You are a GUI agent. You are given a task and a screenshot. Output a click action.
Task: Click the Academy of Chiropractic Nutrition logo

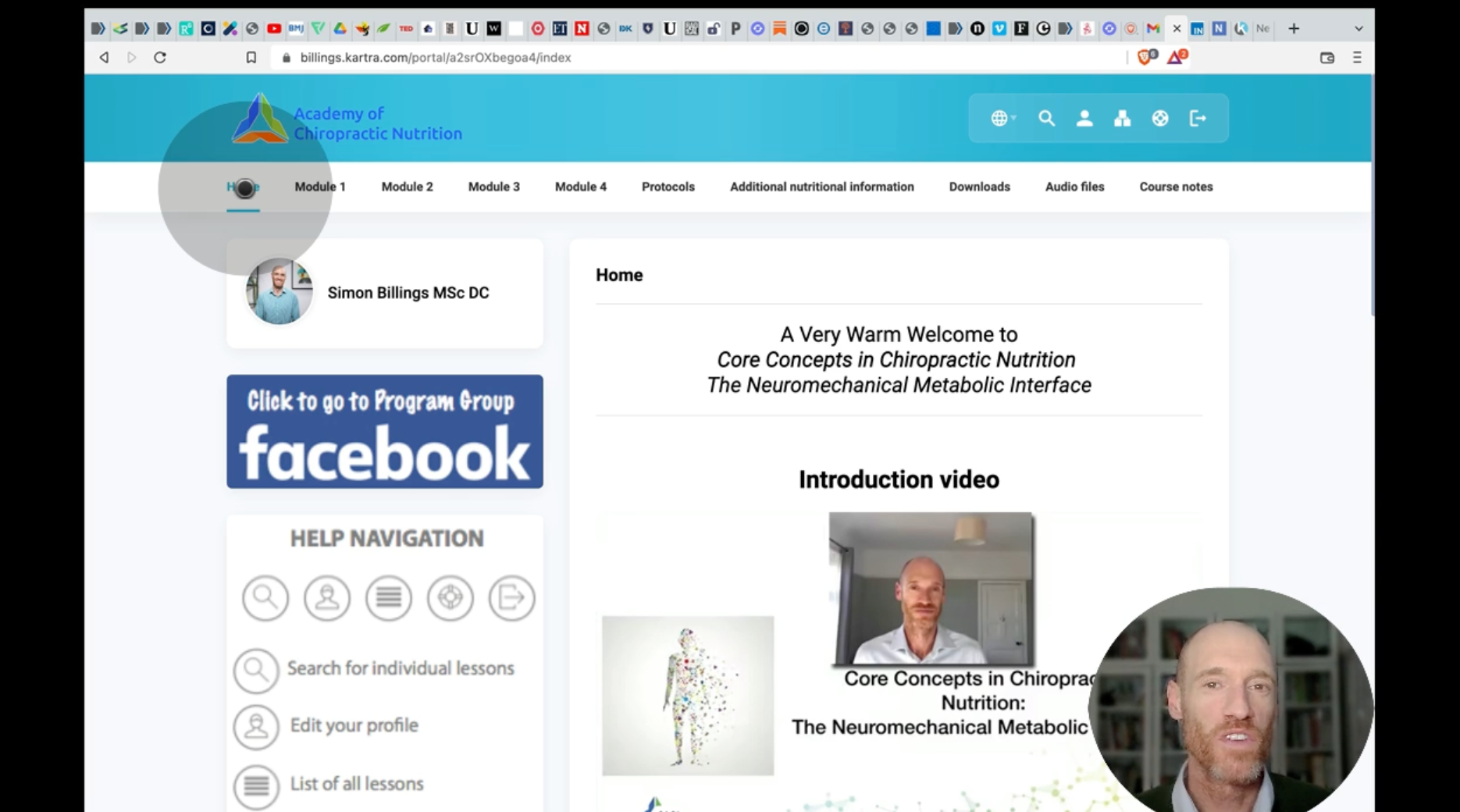[x=347, y=119]
